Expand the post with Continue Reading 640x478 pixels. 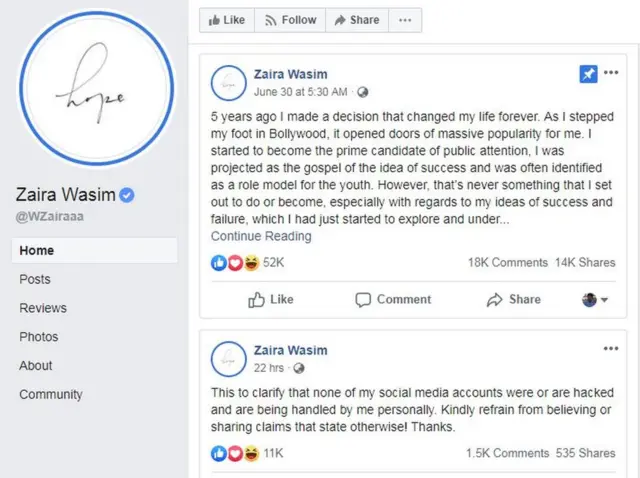click(x=261, y=237)
